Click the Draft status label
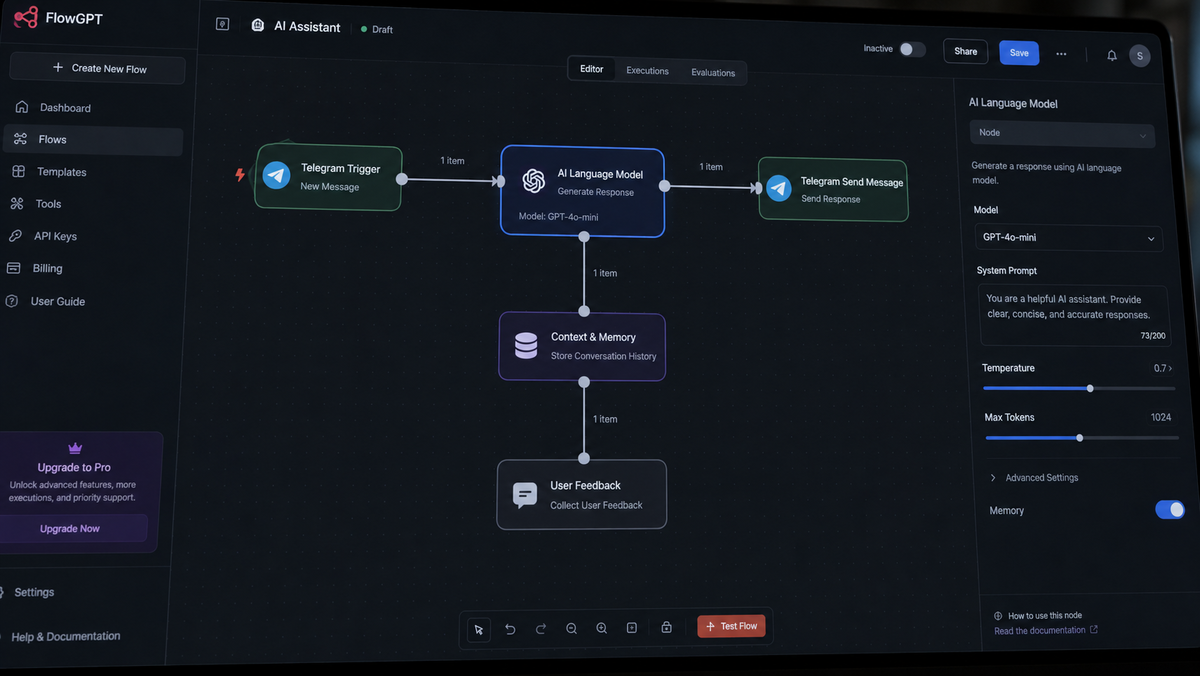1200x676 pixels. click(x=382, y=30)
